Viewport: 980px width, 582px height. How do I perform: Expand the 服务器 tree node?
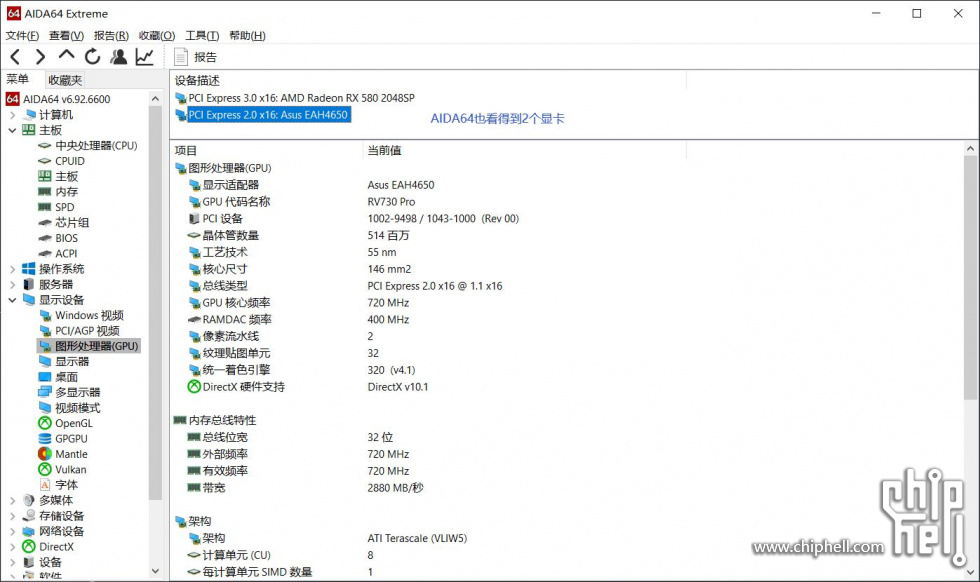coord(12,284)
